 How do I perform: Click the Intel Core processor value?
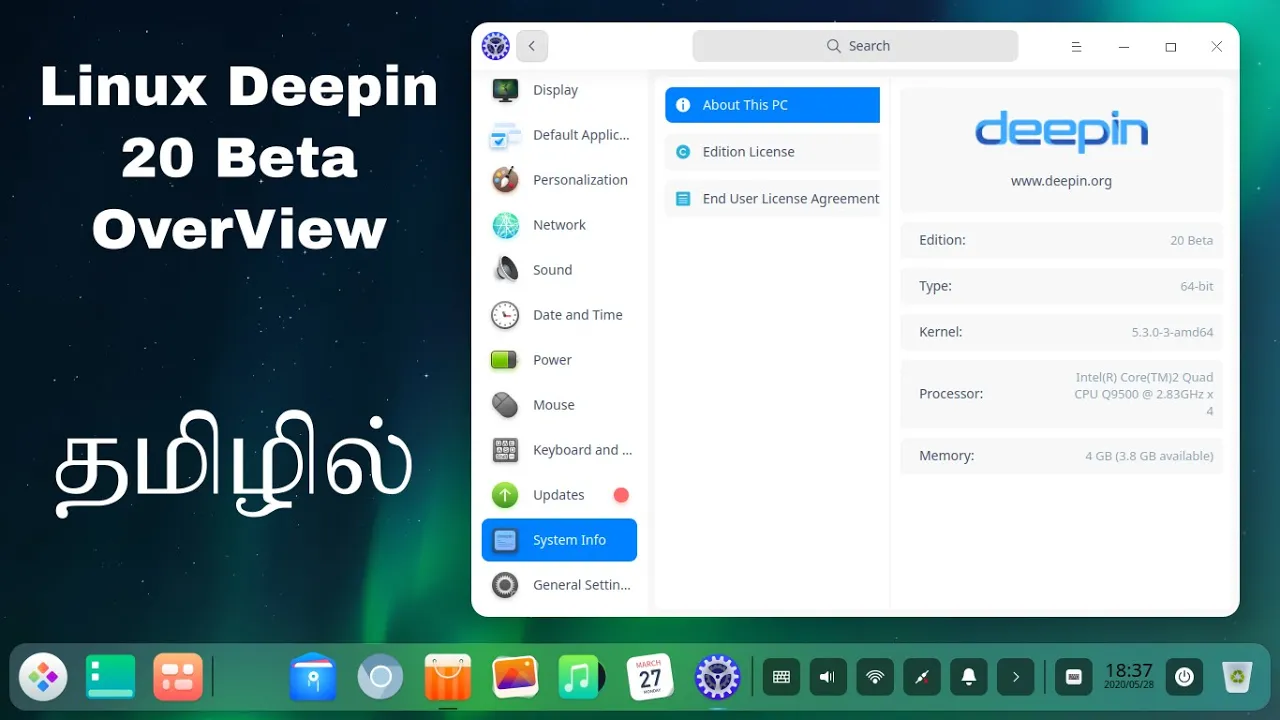point(1144,394)
